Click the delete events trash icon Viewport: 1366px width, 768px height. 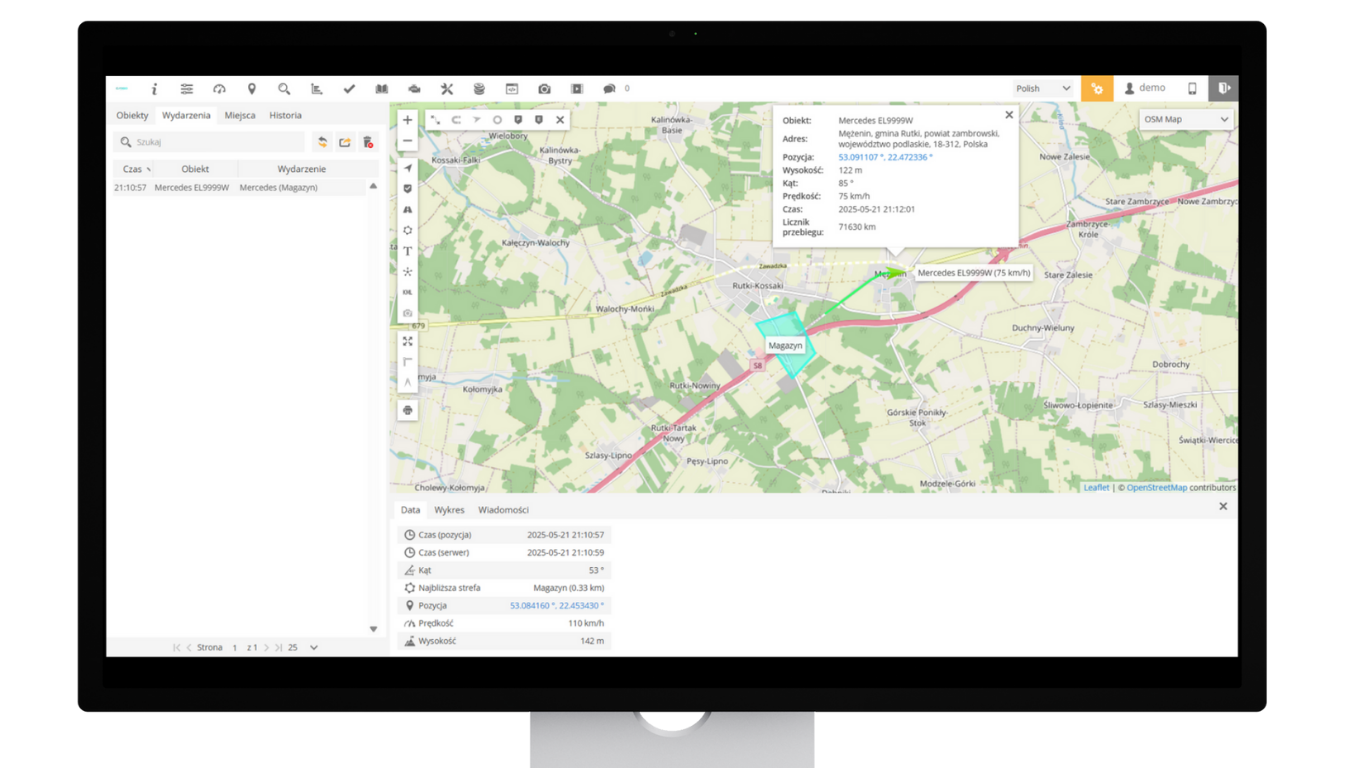point(368,142)
